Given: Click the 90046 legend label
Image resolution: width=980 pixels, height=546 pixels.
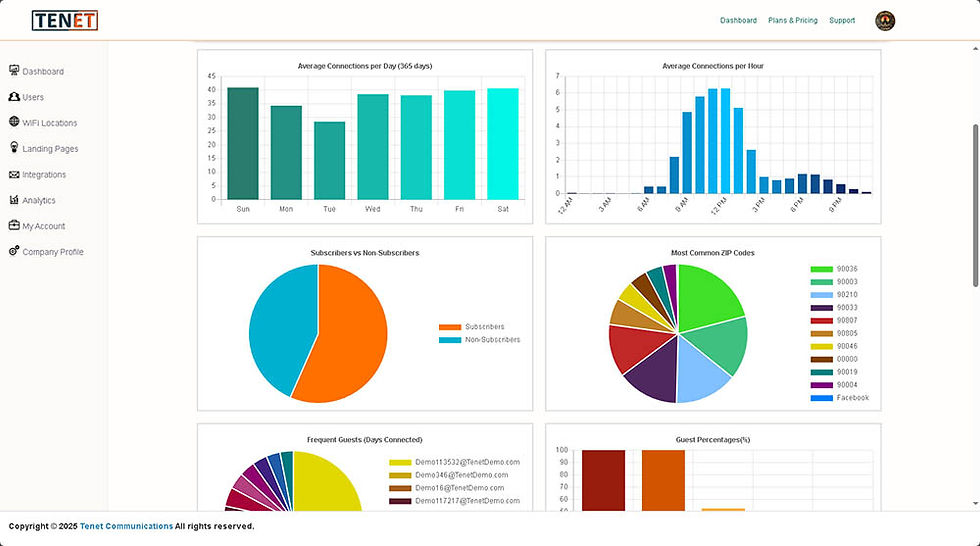Looking at the screenshot, I should pos(848,346).
